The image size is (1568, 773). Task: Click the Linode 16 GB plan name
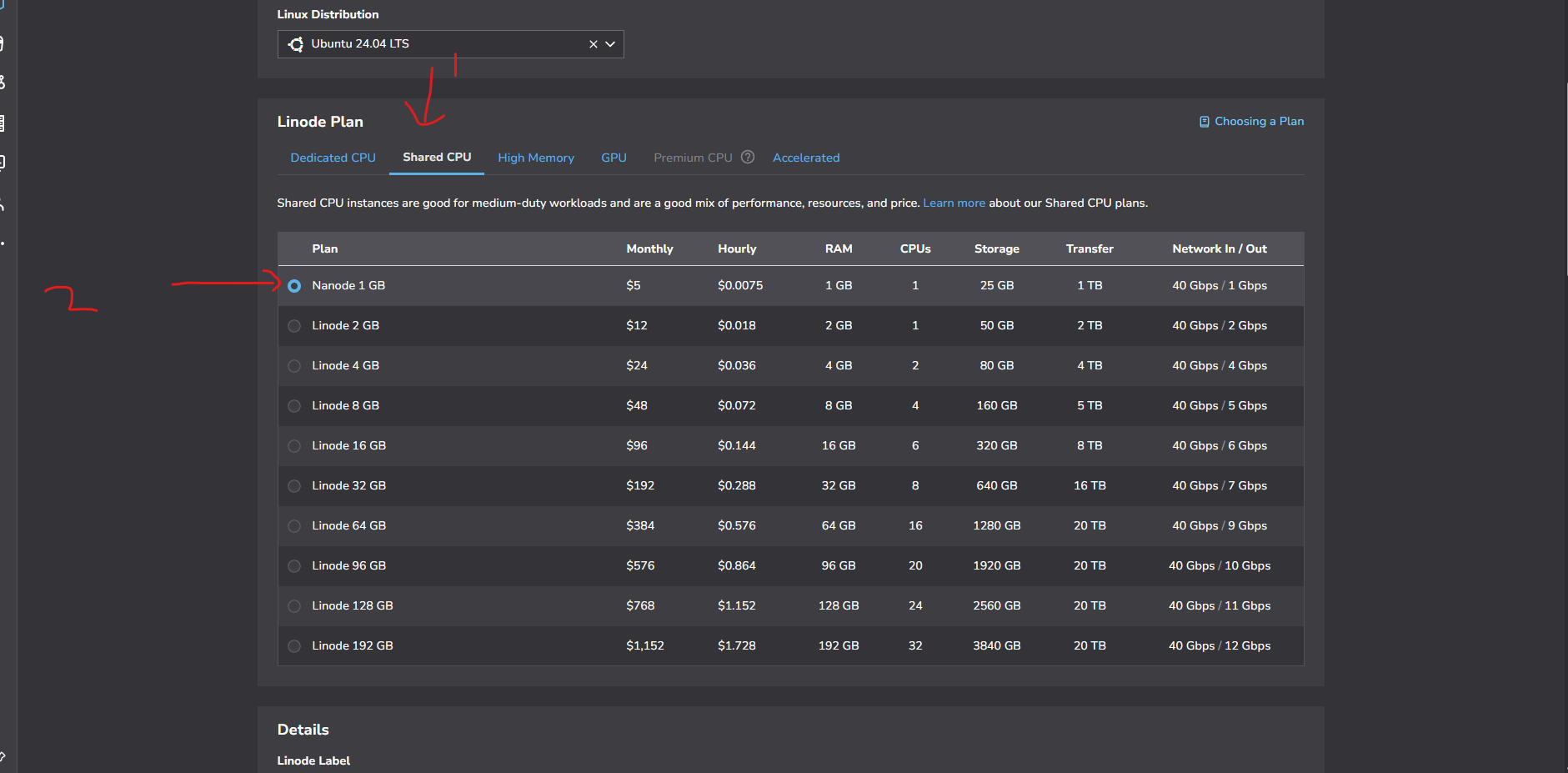point(349,445)
